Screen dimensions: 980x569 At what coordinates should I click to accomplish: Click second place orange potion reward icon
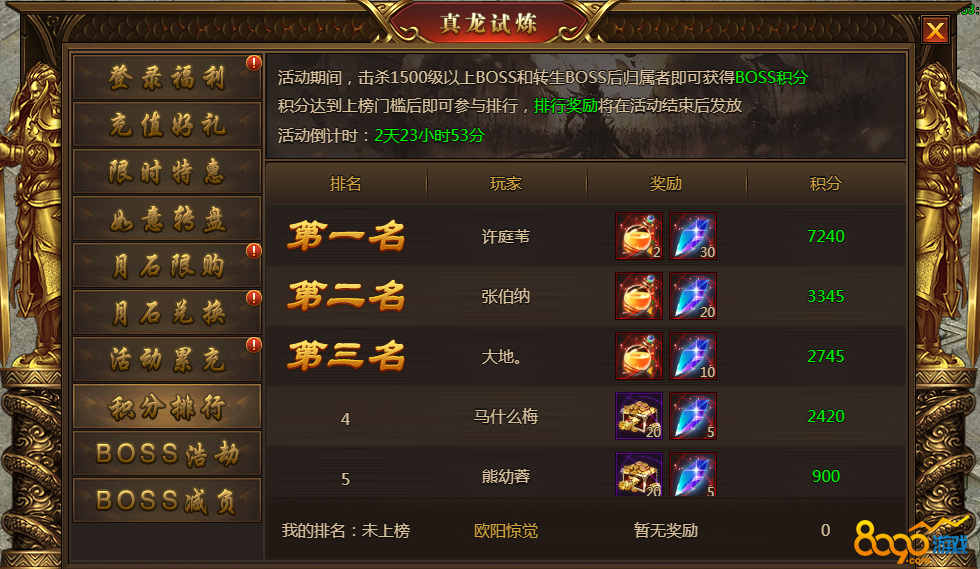(x=639, y=296)
